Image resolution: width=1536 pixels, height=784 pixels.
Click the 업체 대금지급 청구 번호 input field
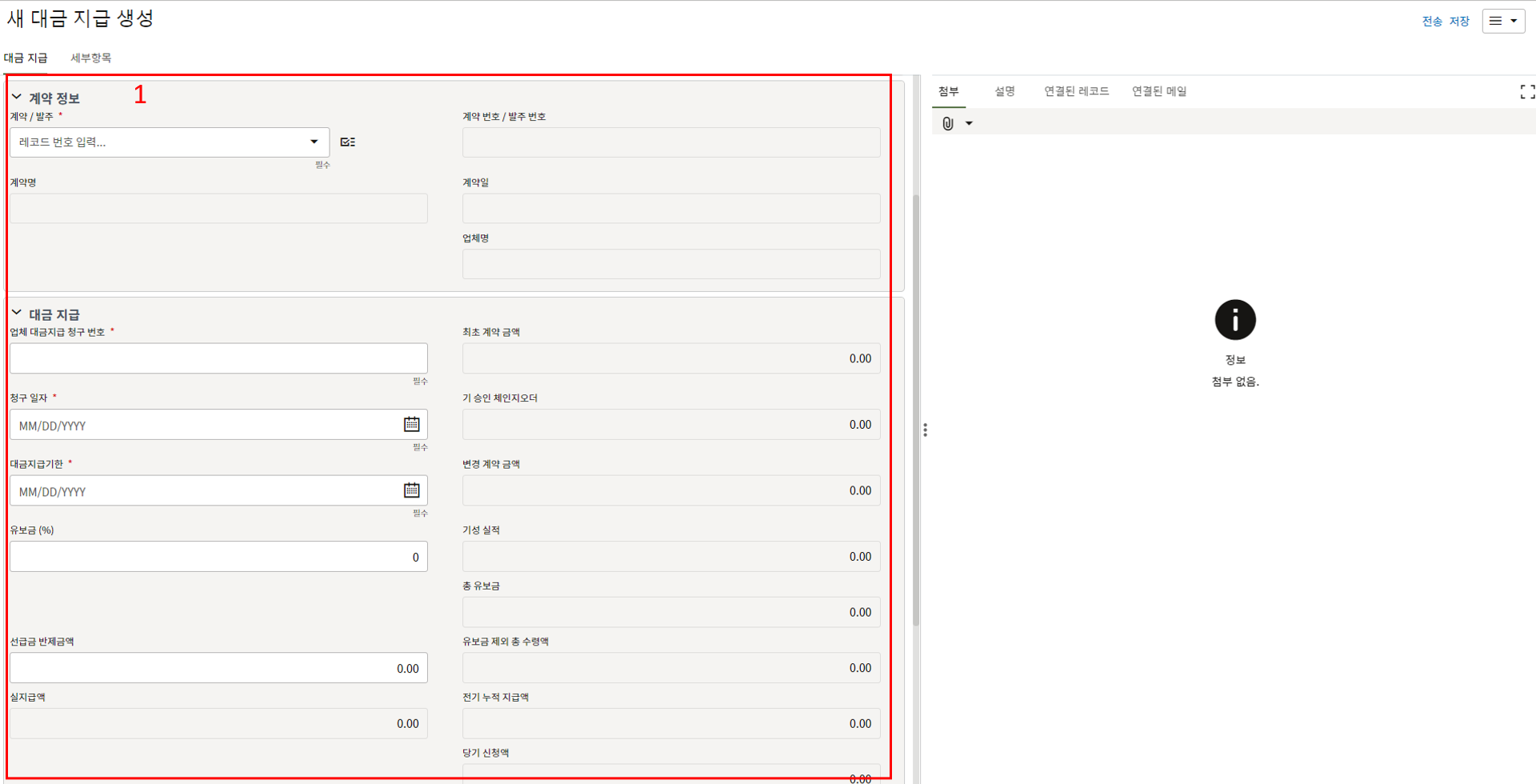pos(218,359)
